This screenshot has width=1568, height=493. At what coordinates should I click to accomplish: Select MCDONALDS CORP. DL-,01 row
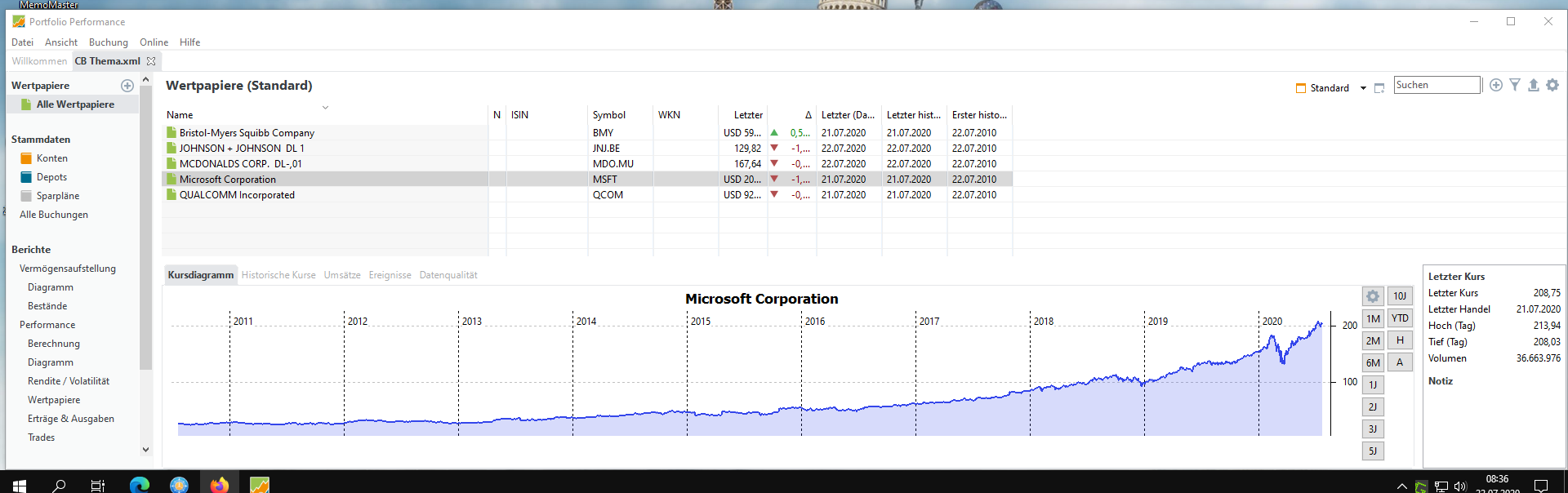[586, 164]
